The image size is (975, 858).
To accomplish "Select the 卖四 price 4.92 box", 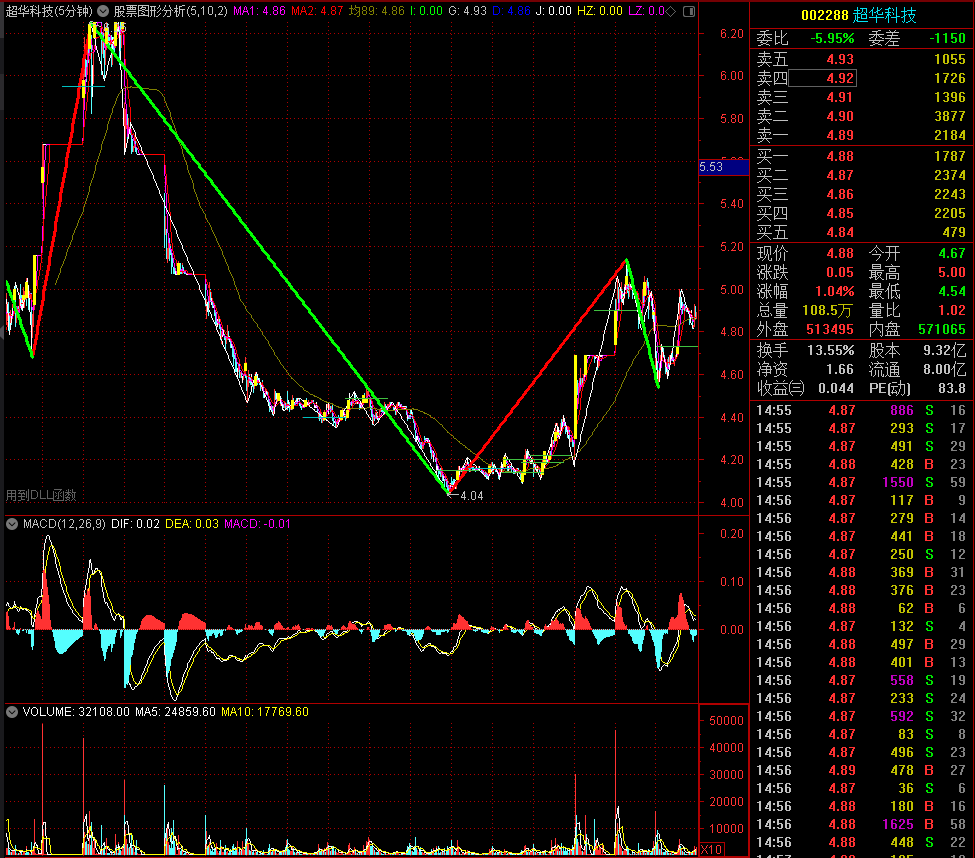I will [840, 78].
